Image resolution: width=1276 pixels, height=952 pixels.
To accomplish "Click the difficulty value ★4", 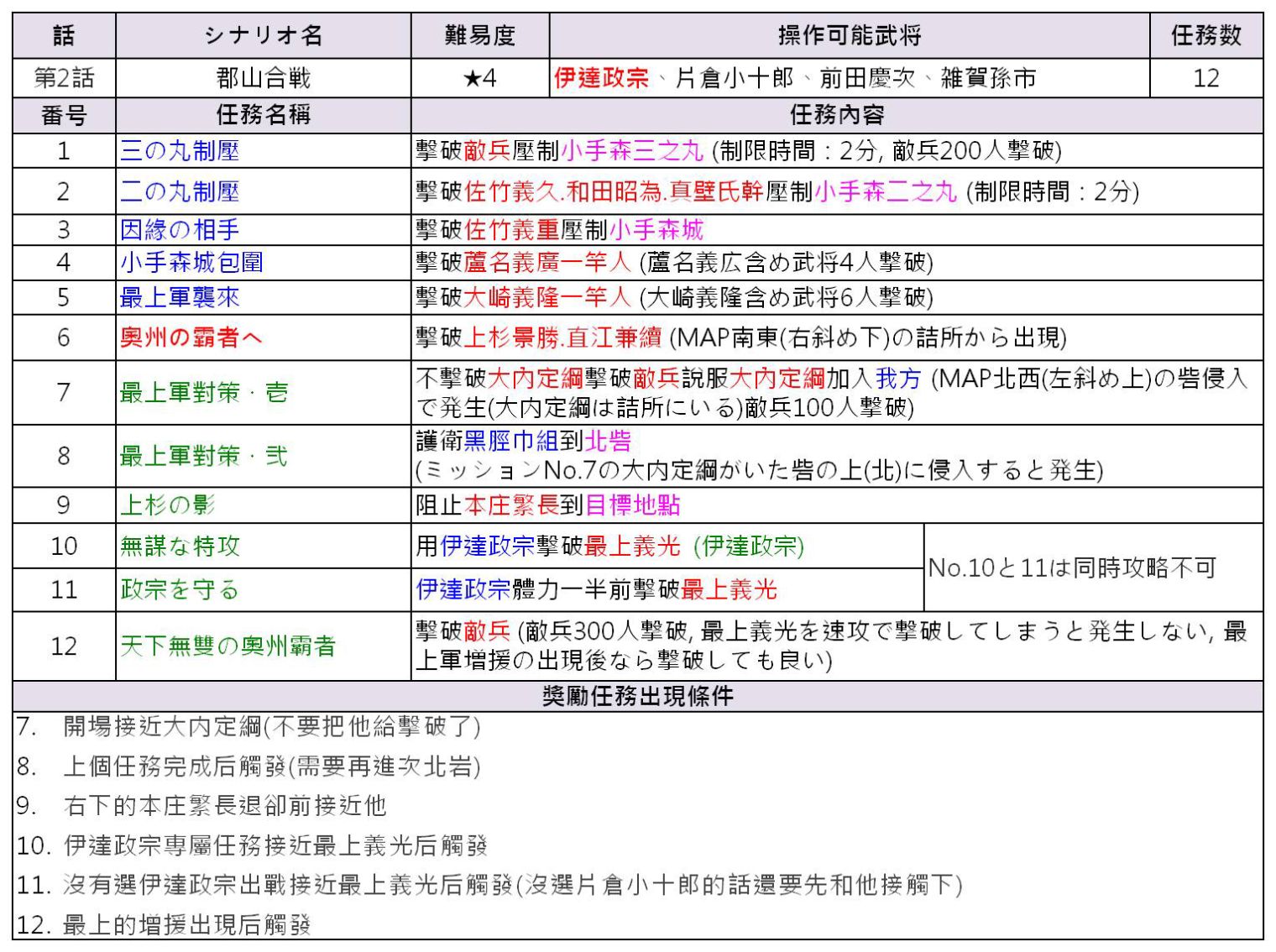I will click(479, 78).
